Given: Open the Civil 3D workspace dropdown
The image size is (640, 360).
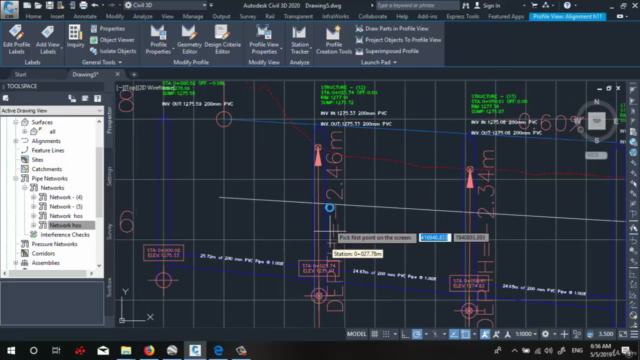Looking at the screenshot, I should coord(165,5).
